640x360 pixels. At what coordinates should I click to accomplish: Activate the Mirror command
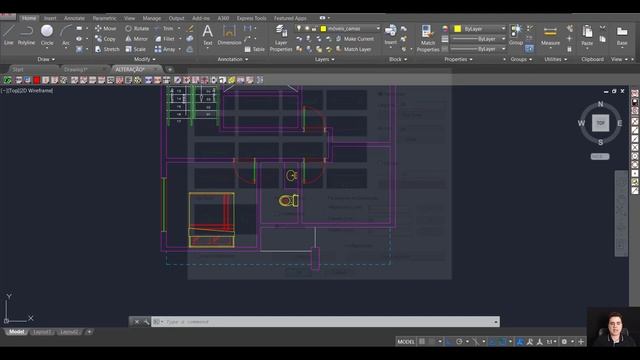136,39
